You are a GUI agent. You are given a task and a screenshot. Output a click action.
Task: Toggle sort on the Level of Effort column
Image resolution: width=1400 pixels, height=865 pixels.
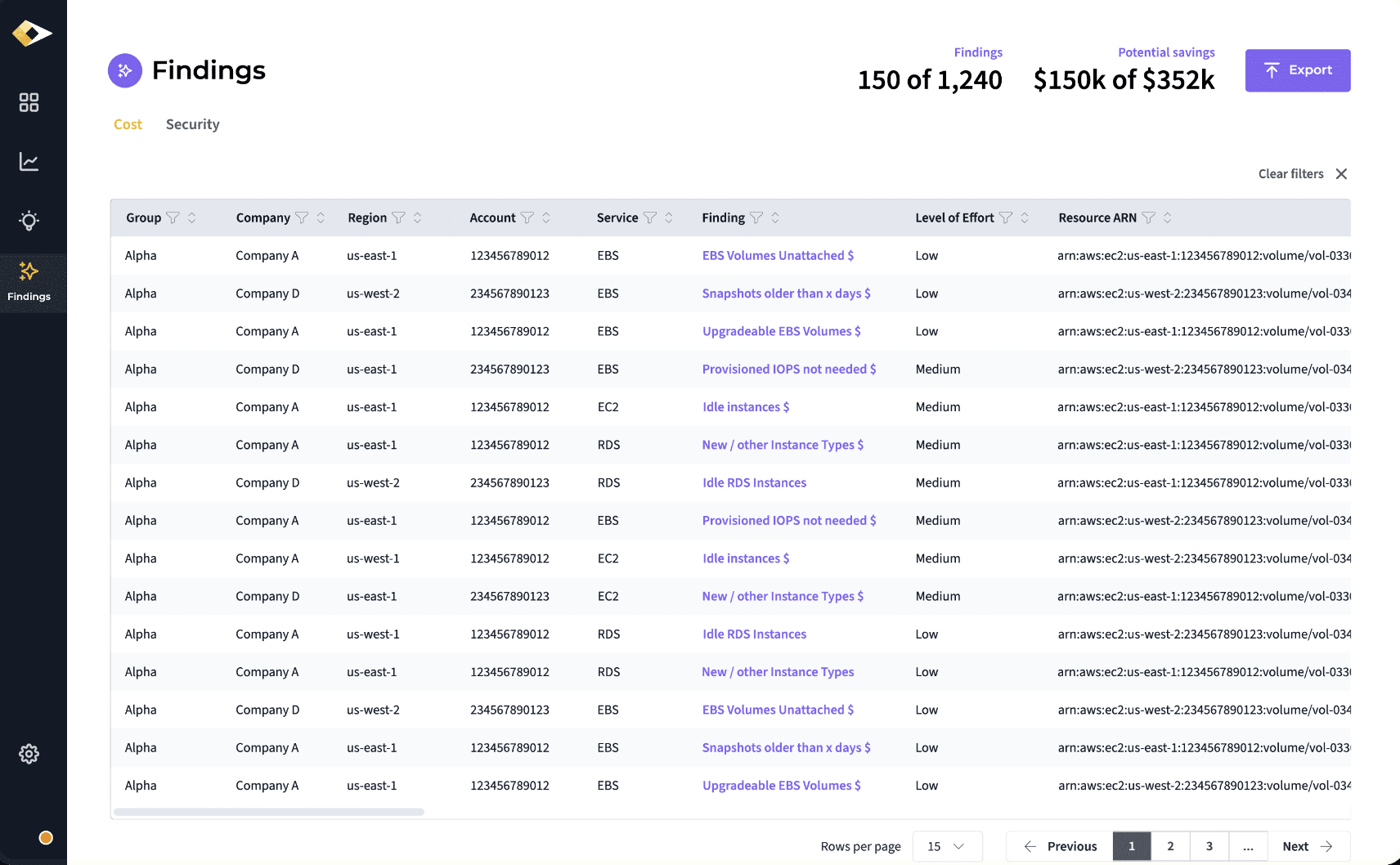point(1025,217)
